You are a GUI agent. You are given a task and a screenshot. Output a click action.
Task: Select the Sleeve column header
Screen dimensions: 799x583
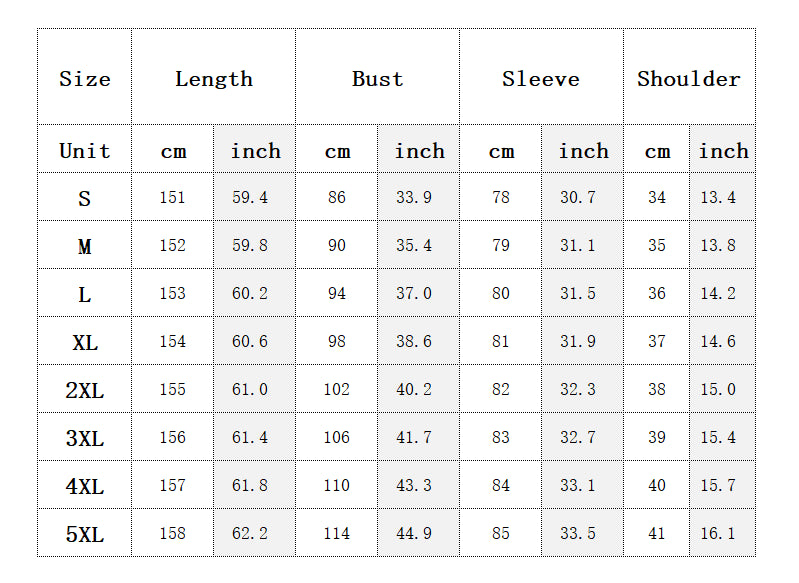point(541,79)
